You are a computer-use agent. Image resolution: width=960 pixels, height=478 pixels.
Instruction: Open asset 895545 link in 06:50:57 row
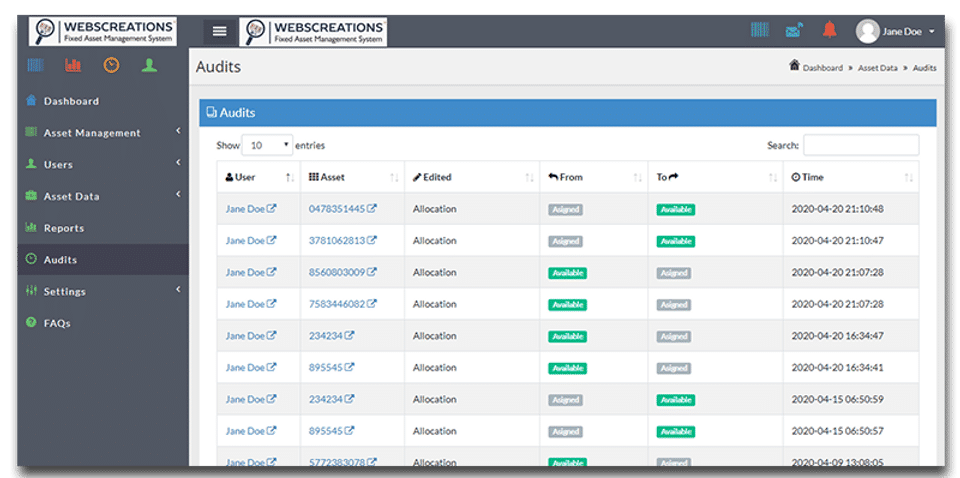click(325, 431)
